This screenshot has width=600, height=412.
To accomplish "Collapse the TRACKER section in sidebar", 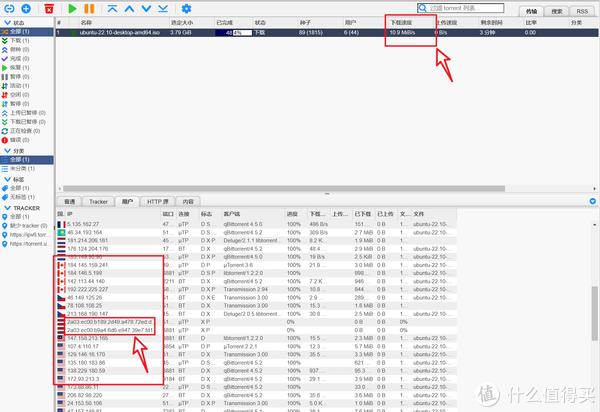I will (x=7, y=208).
